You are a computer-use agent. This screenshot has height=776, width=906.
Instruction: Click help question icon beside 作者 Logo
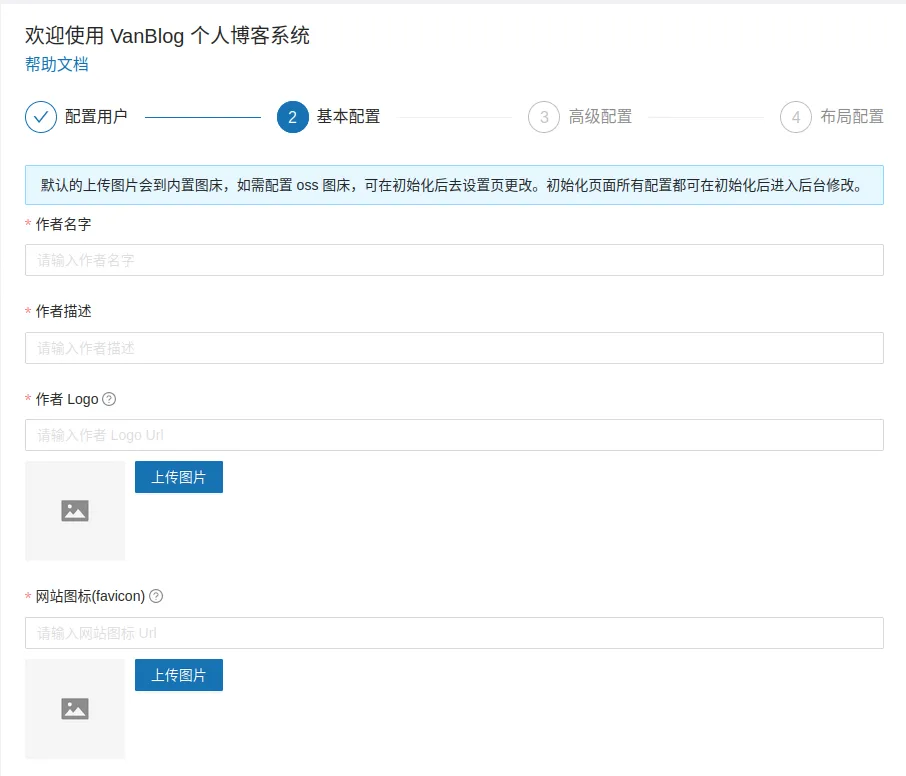pyautogui.click(x=110, y=399)
